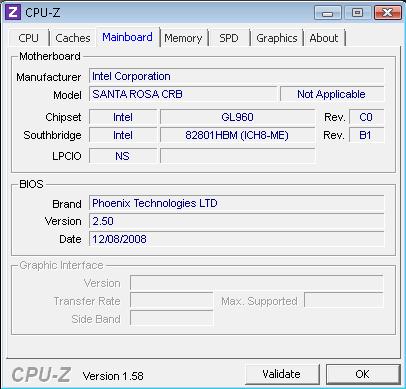Minimize the CPU-Z window
This screenshot has height=389, width=406.
click(328, 13)
